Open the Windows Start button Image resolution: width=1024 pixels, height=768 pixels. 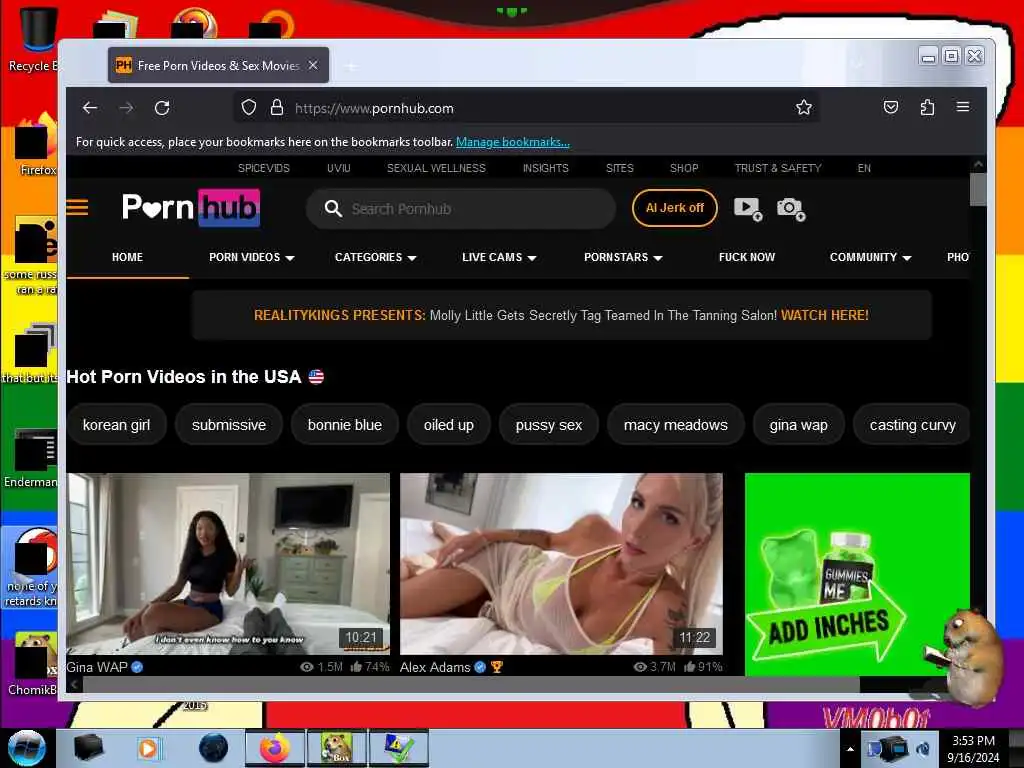tap(26, 748)
